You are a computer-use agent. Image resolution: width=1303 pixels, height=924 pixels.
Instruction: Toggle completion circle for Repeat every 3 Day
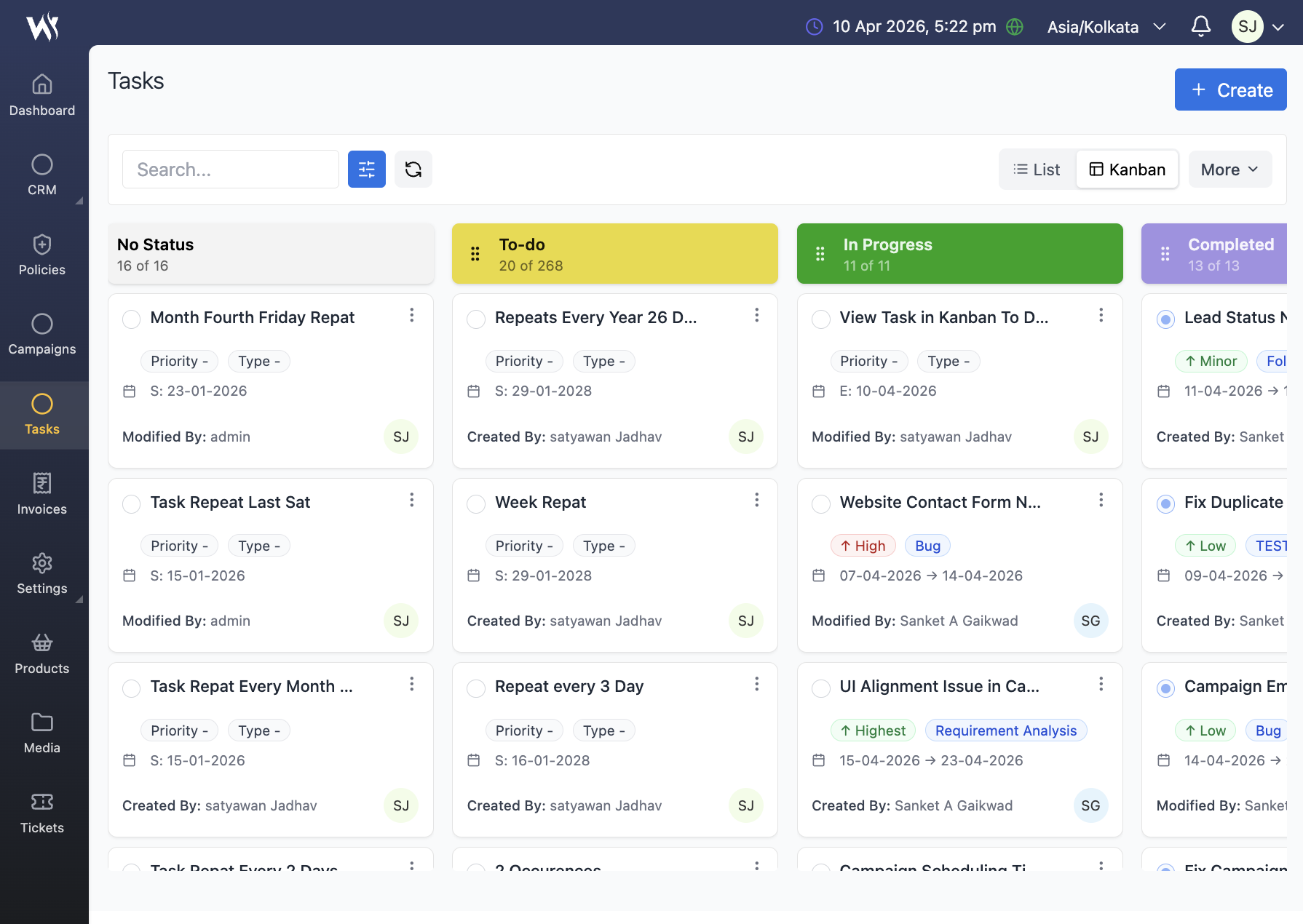[x=476, y=688]
